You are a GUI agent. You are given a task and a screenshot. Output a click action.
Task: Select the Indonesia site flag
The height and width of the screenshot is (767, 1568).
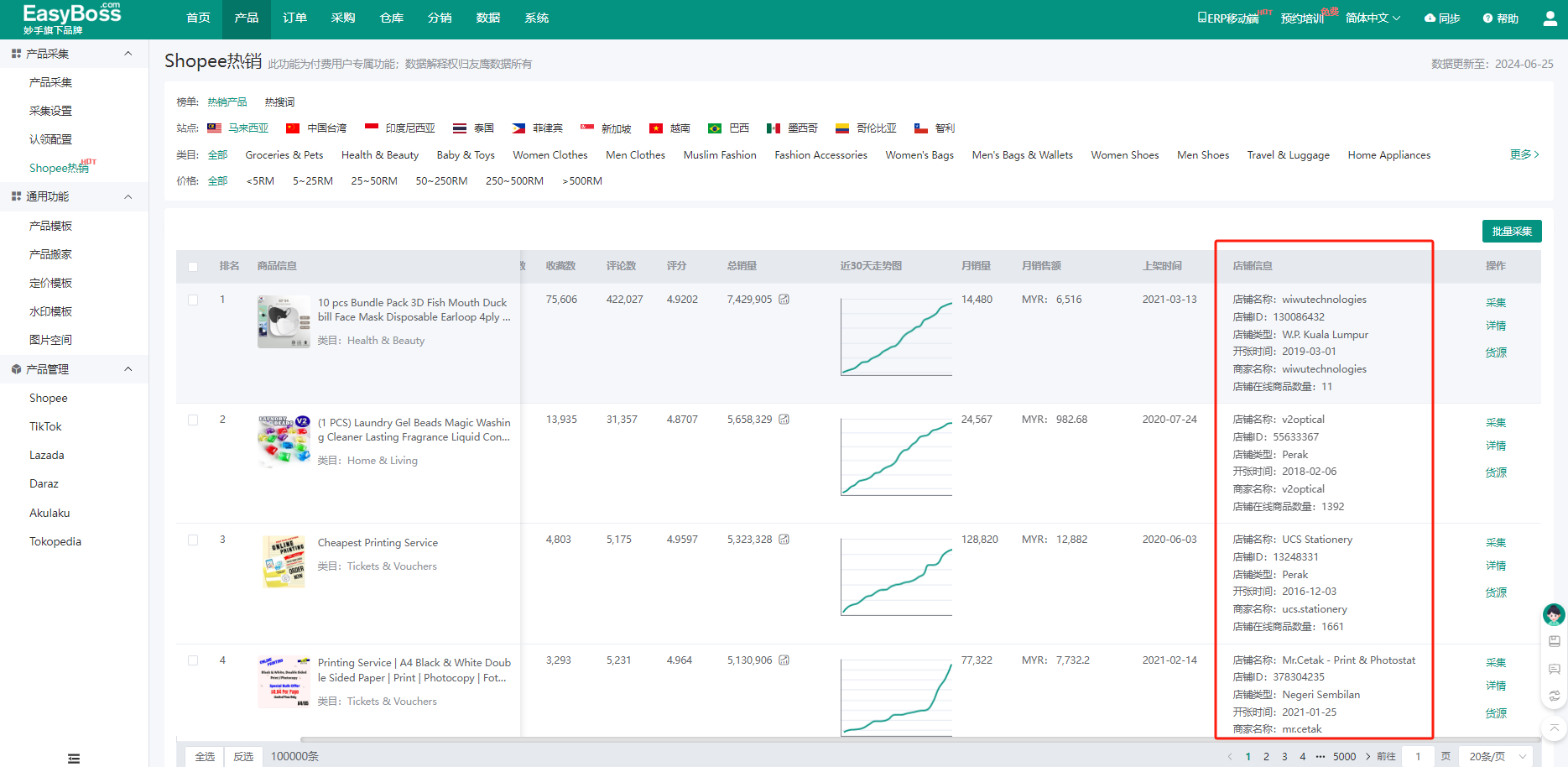[x=372, y=128]
